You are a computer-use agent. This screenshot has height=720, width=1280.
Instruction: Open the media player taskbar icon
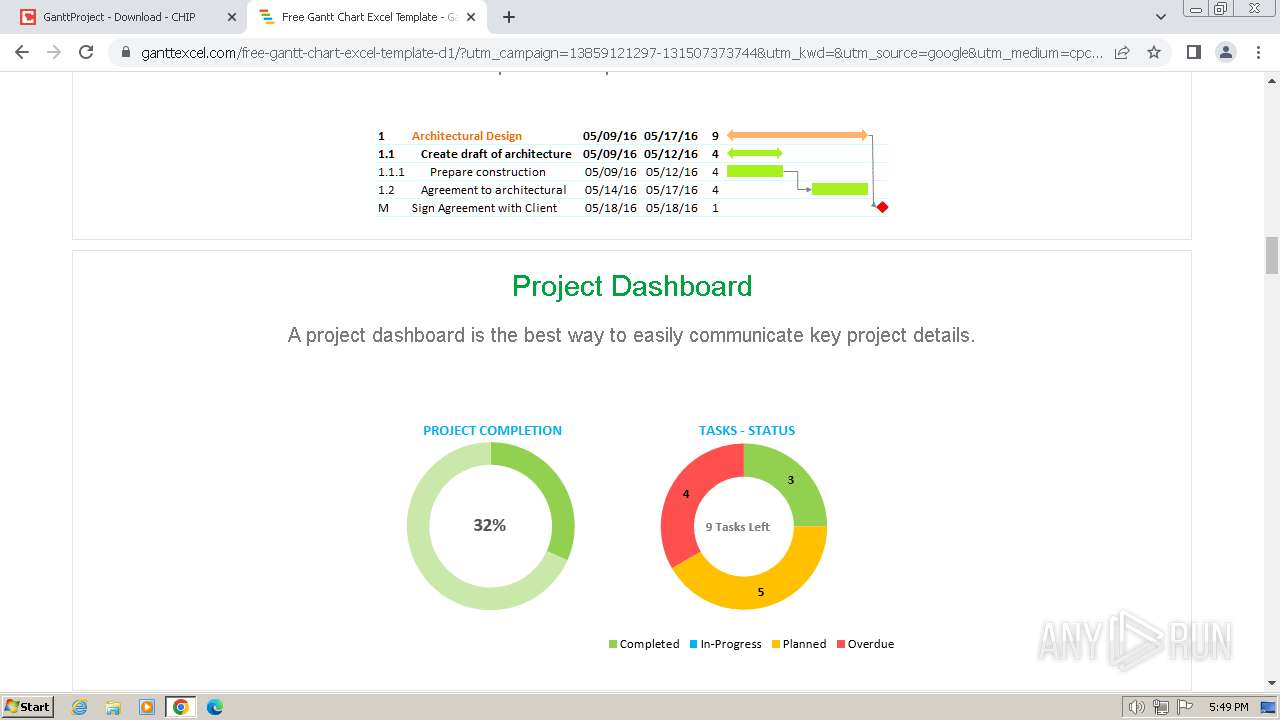pyautogui.click(x=147, y=707)
